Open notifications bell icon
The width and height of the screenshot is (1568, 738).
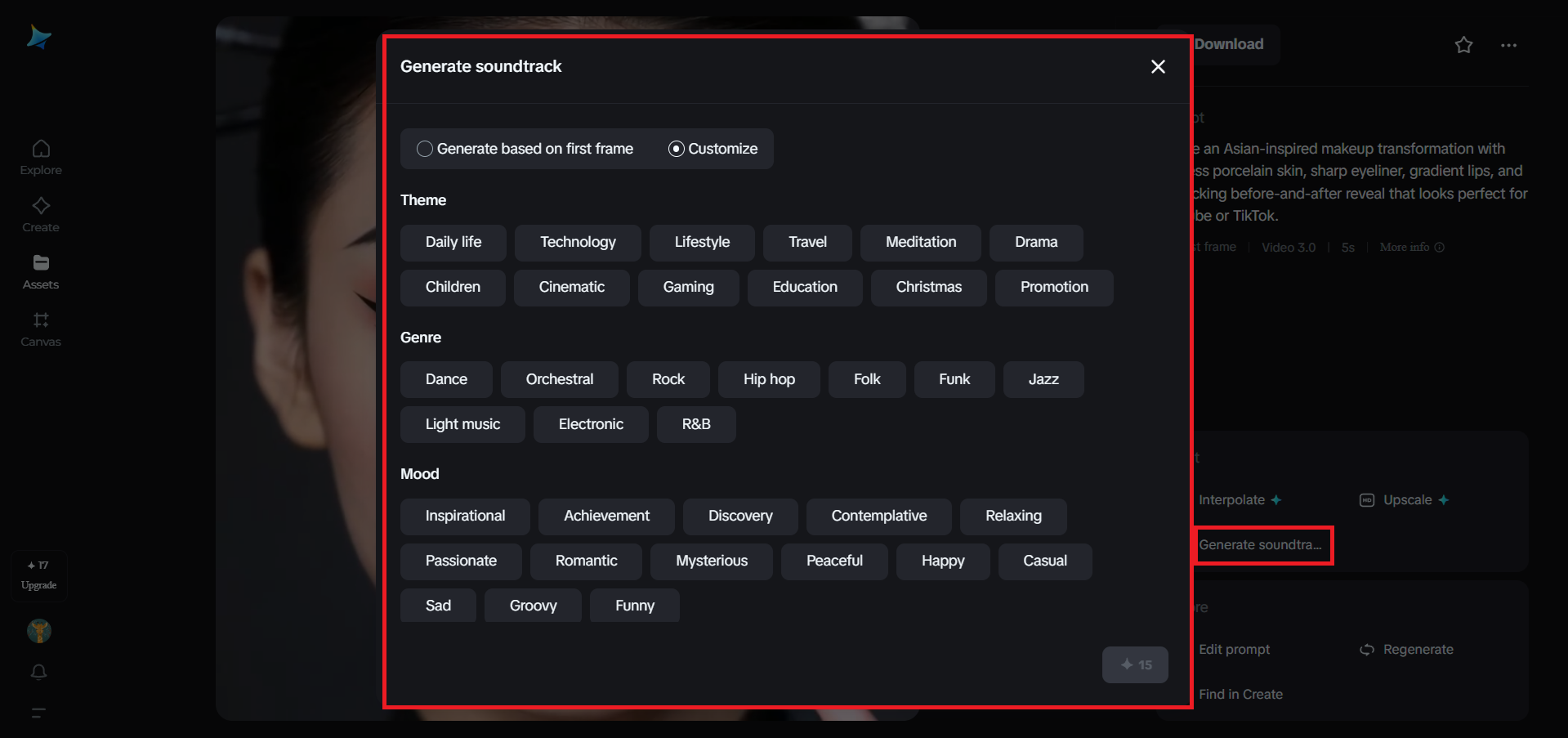(x=38, y=672)
